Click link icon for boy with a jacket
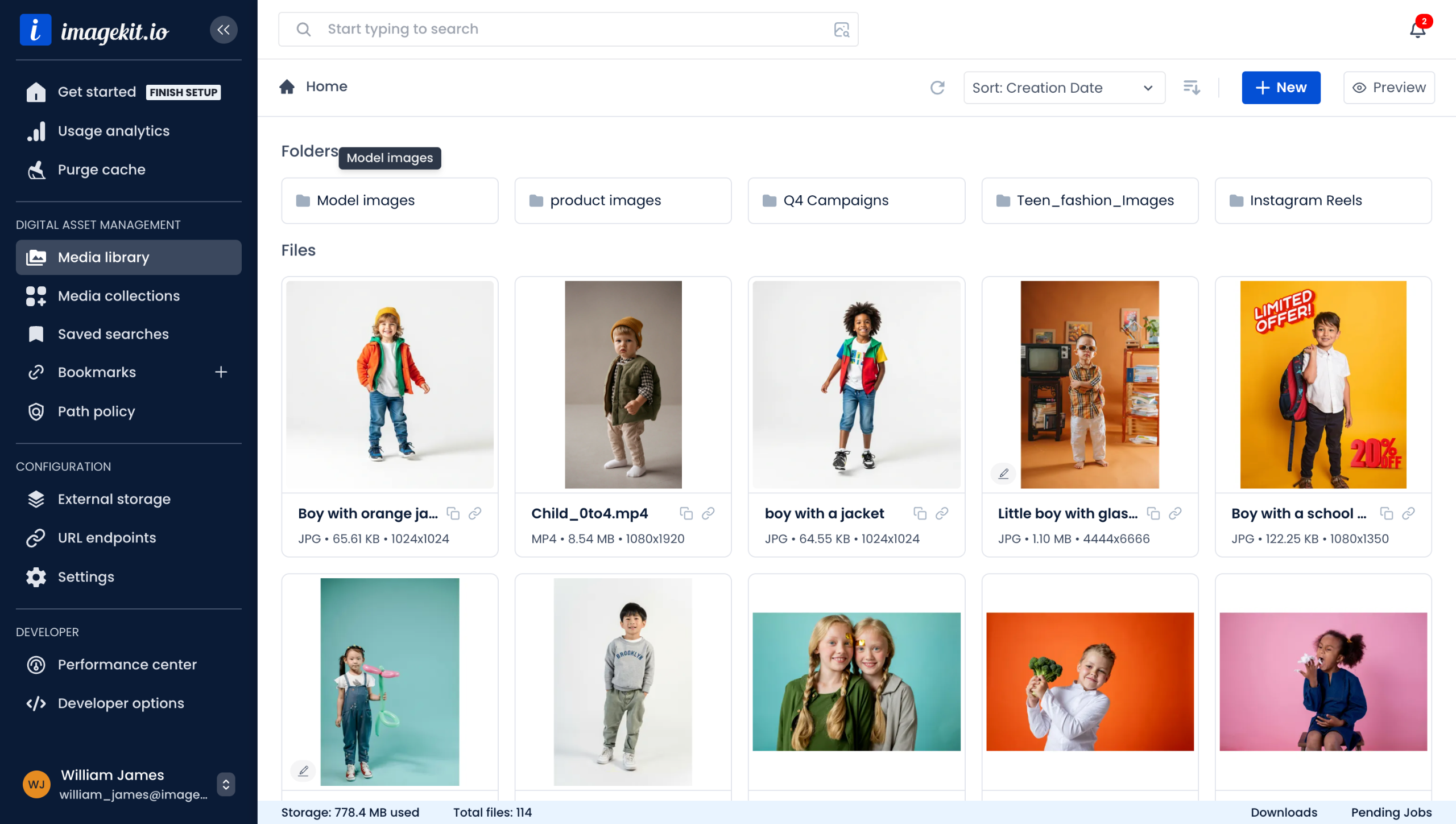Screen dimensions: 1456x824 tap(942, 513)
